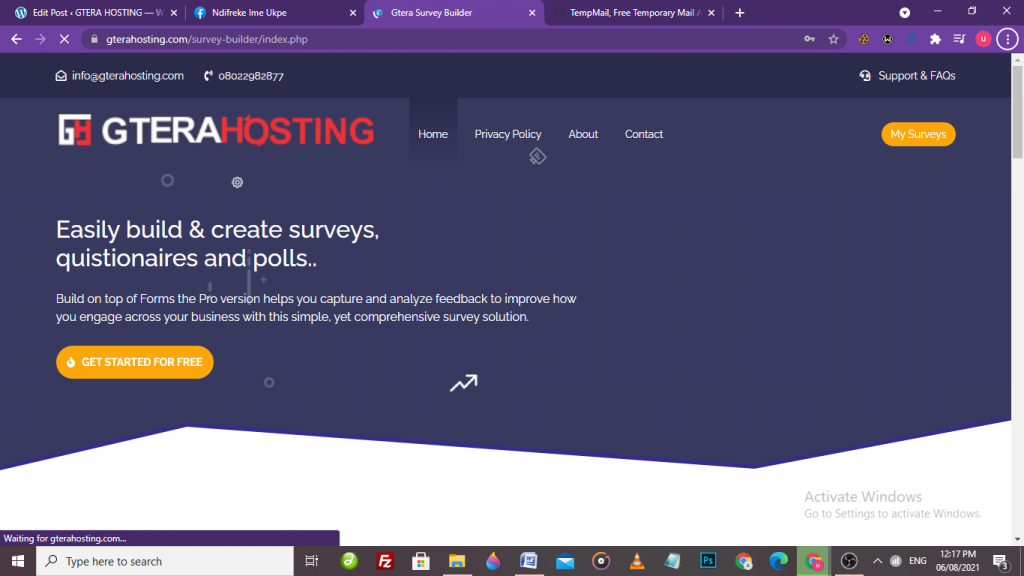The height and width of the screenshot is (576, 1024).
Task: Switch to Ndifreke Ime Ukpe Facebook tab
Action: pos(274,12)
